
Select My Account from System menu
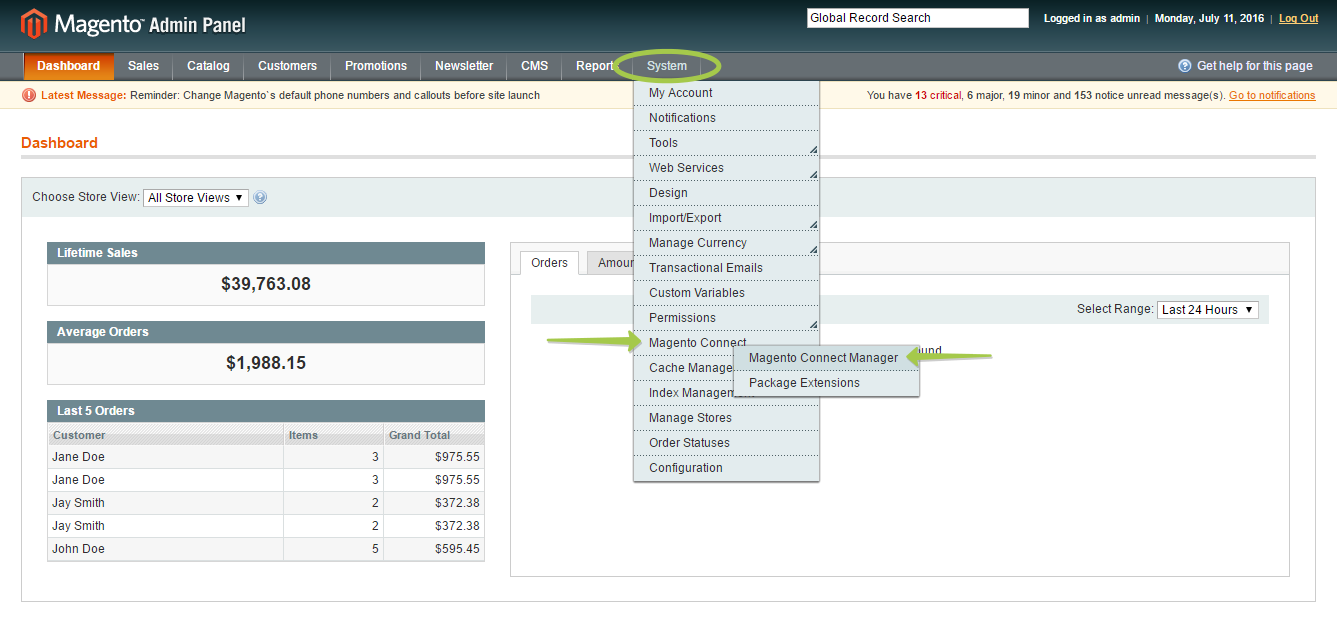point(726,93)
